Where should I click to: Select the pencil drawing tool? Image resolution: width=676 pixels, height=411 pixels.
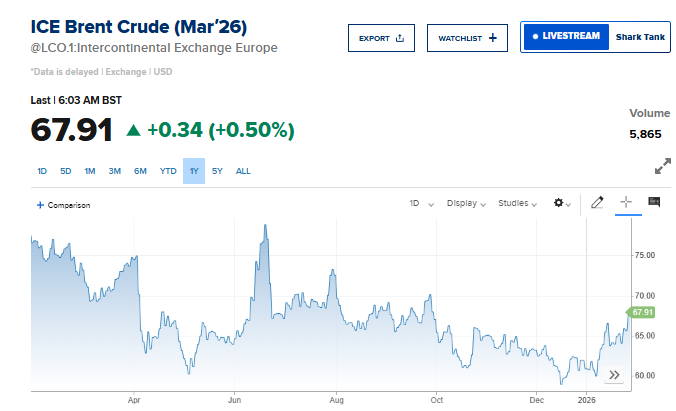(x=597, y=203)
